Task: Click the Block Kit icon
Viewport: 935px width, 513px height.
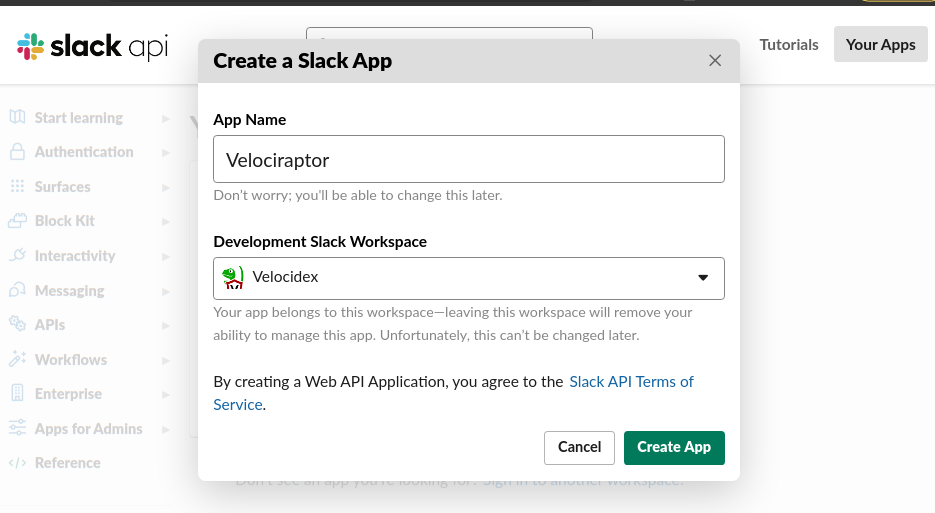Action: pos(17,221)
